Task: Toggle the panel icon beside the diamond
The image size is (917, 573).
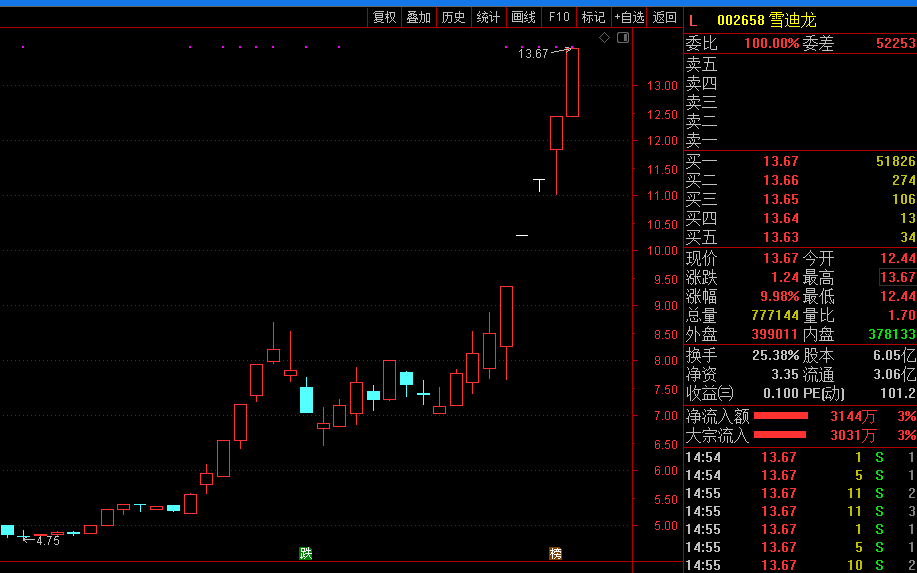Action: pos(623,38)
